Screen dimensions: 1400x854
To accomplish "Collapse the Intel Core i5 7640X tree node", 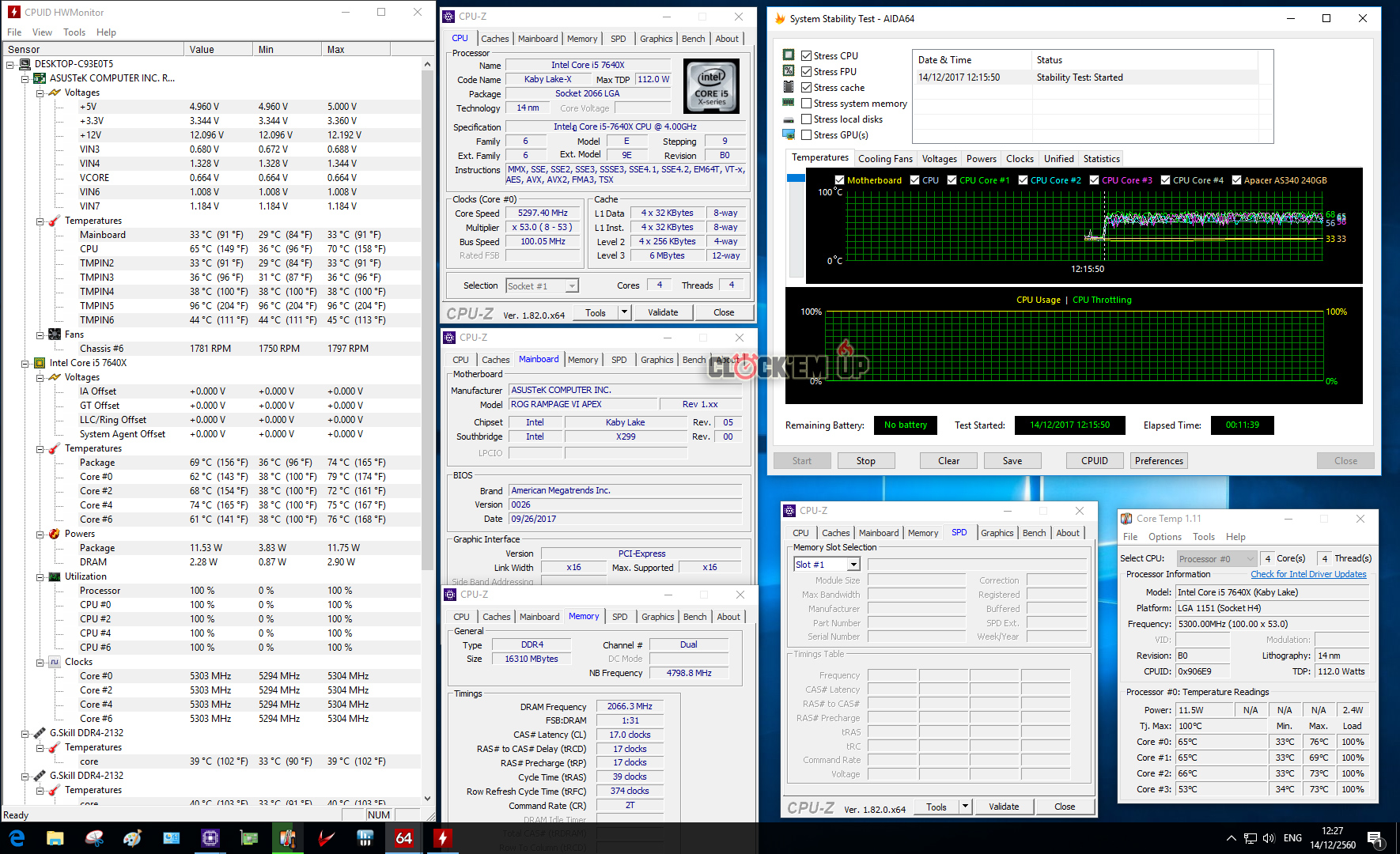I will tap(25, 364).
